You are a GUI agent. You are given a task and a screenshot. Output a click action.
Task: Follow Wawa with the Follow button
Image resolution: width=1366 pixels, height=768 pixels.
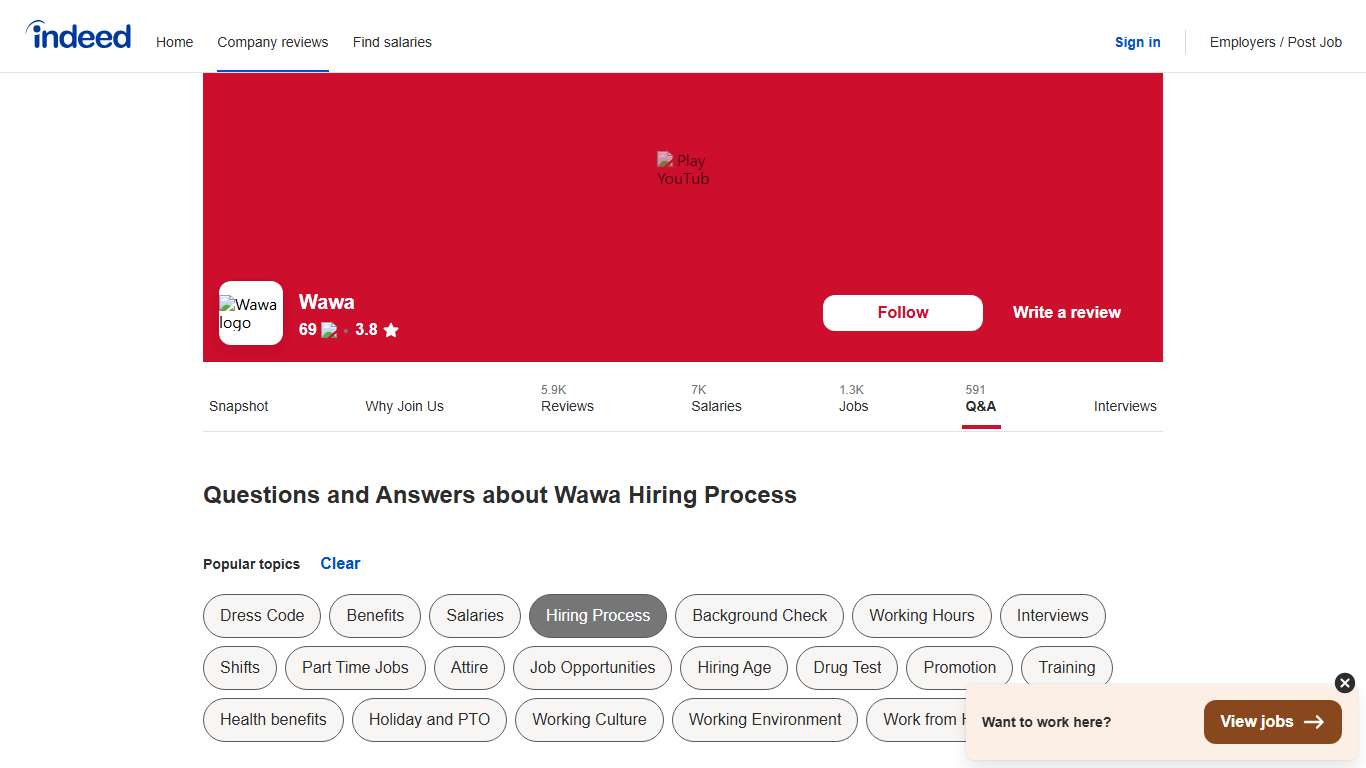tap(902, 312)
